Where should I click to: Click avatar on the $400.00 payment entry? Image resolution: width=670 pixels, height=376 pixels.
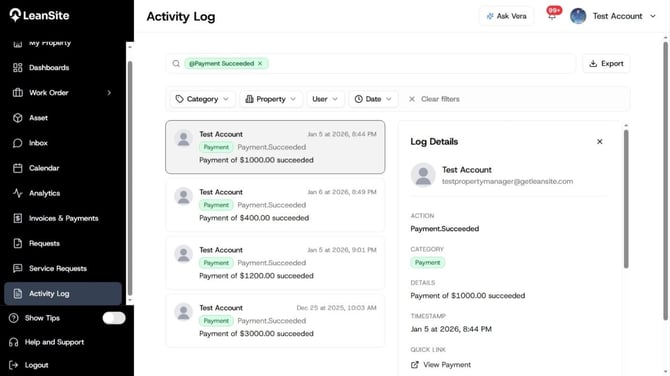[184, 197]
